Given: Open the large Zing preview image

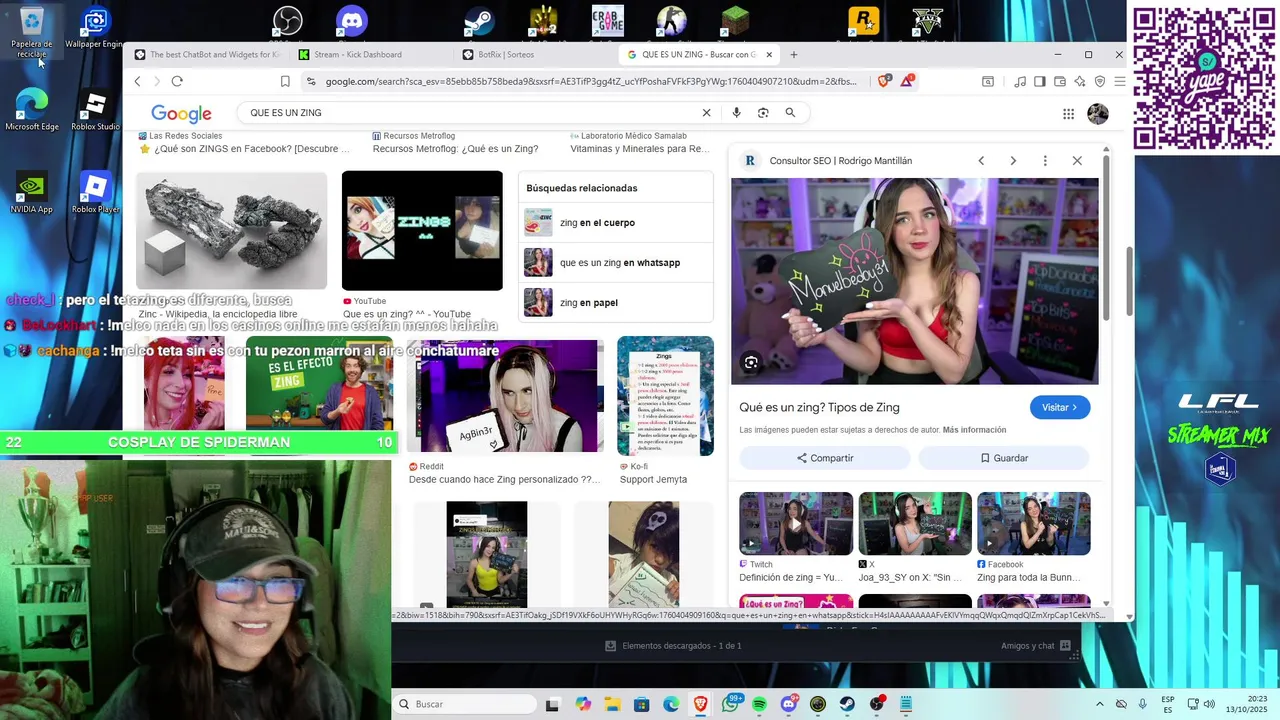Looking at the screenshot, I should [915, 281].
